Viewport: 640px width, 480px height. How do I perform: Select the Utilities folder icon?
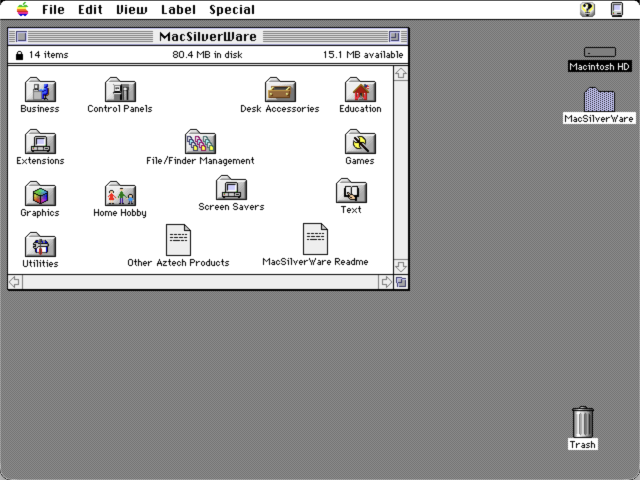(x=40, y=244)
